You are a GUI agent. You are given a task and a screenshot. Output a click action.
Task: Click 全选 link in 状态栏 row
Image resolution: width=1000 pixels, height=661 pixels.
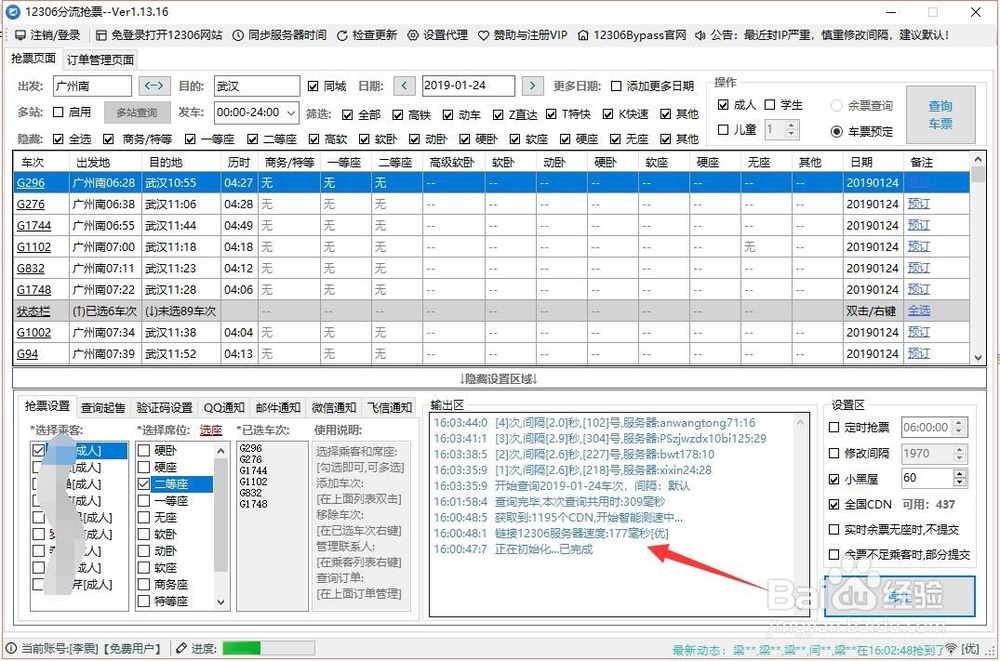pyautogui.click(x=919, y=311)
